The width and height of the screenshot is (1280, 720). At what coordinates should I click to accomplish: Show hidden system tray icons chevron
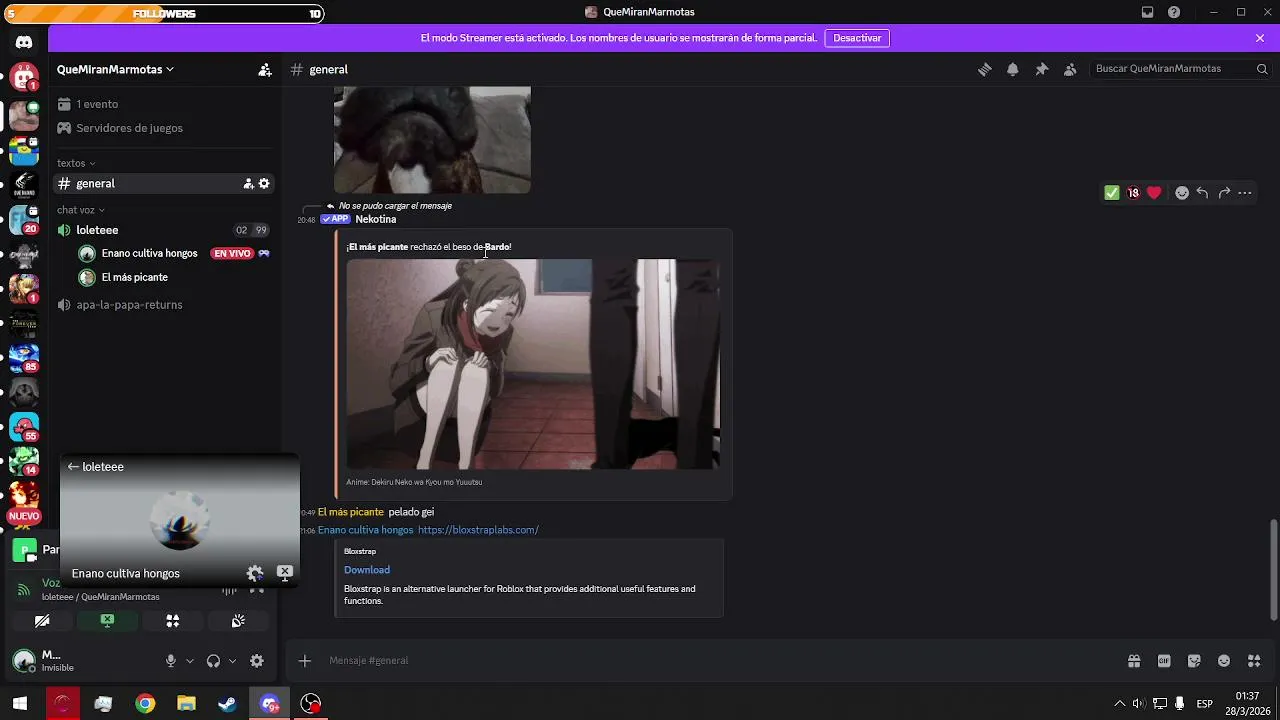tap(1119, 704)
